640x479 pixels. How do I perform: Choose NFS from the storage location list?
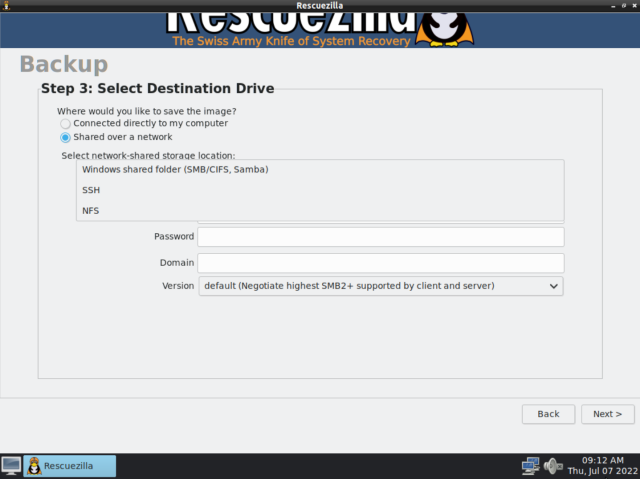(320, 211)
